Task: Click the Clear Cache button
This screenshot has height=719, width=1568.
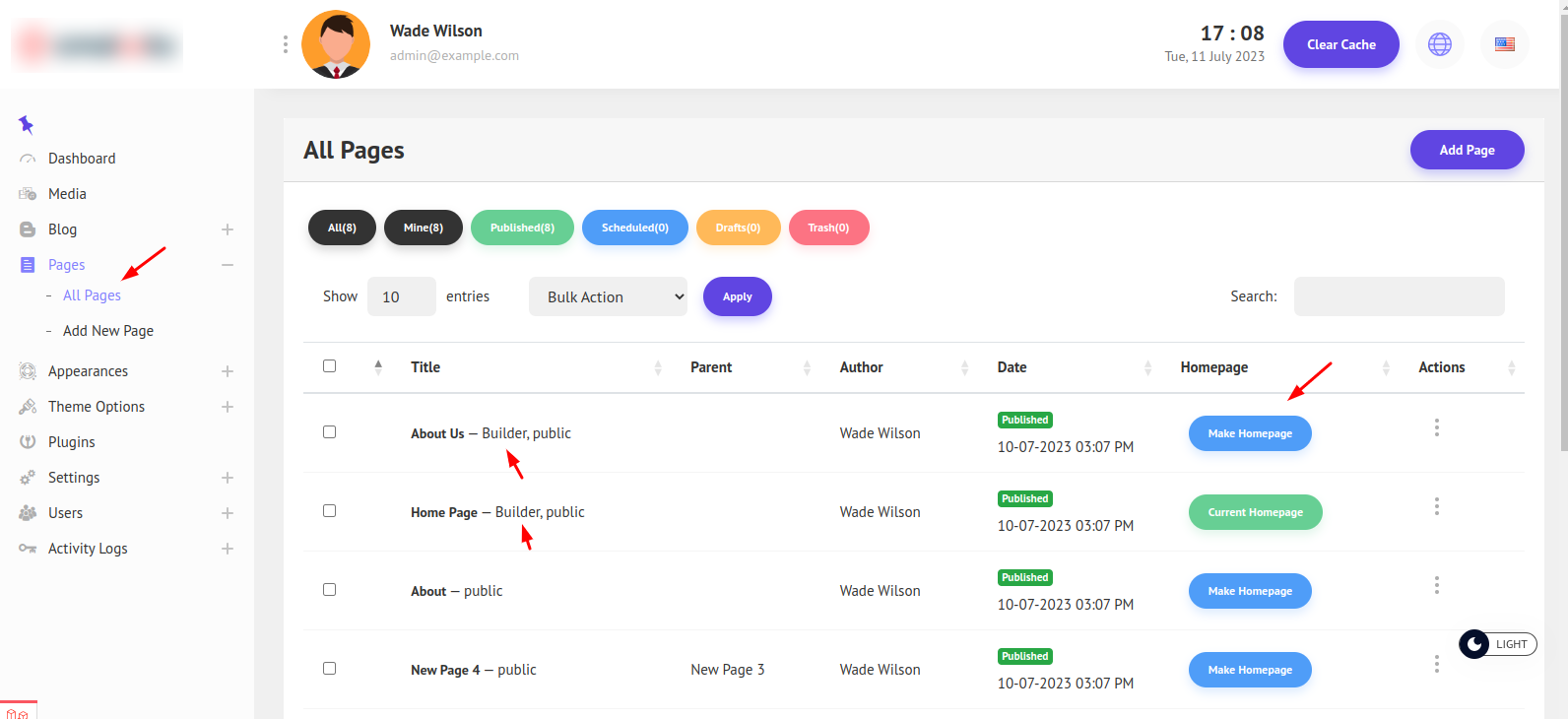Action: point(1340,44)
